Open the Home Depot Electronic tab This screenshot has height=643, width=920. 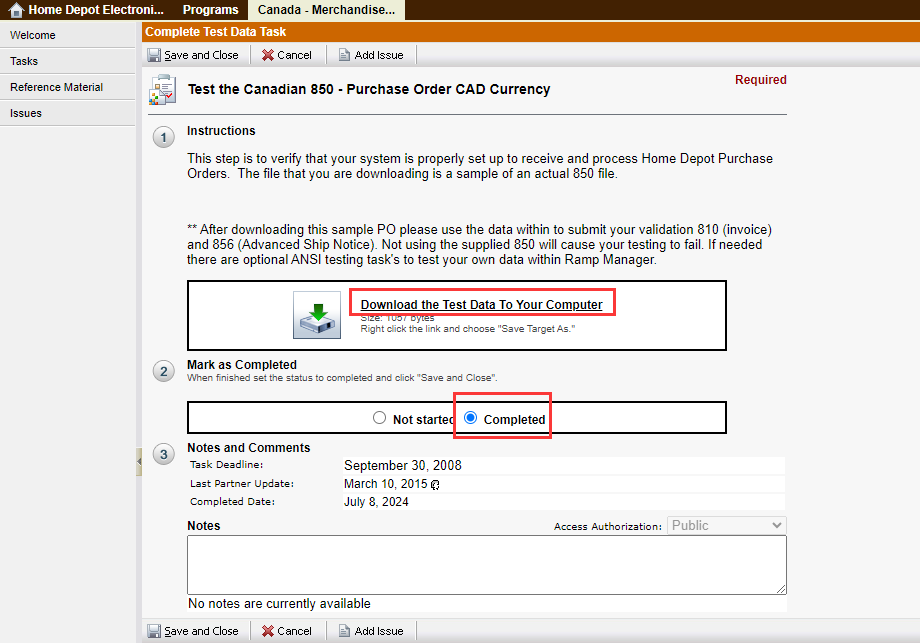(x=96, y=10)
